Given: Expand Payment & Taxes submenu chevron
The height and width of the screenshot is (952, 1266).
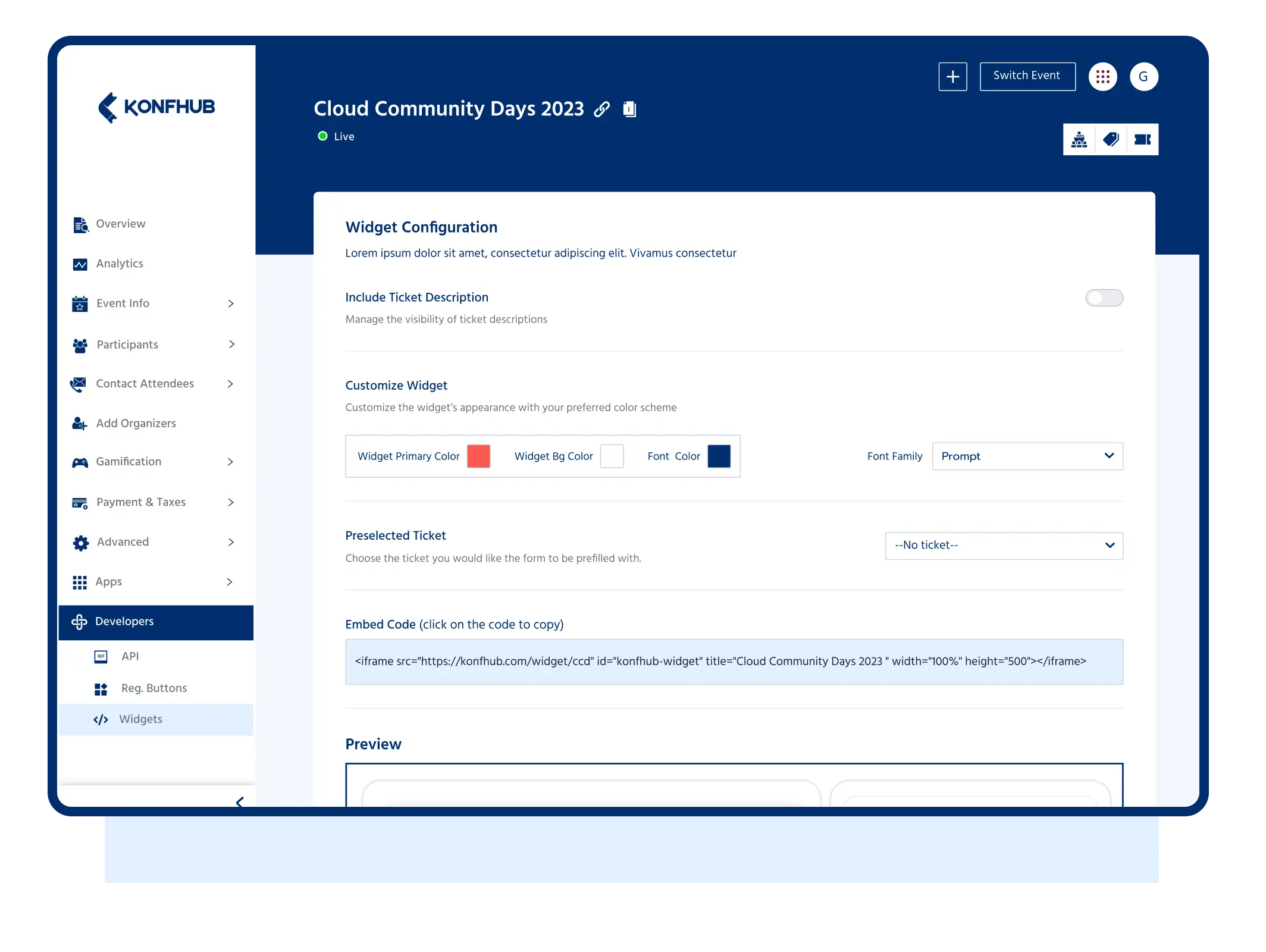Looking at the screenshot, I should pos(231,503).
